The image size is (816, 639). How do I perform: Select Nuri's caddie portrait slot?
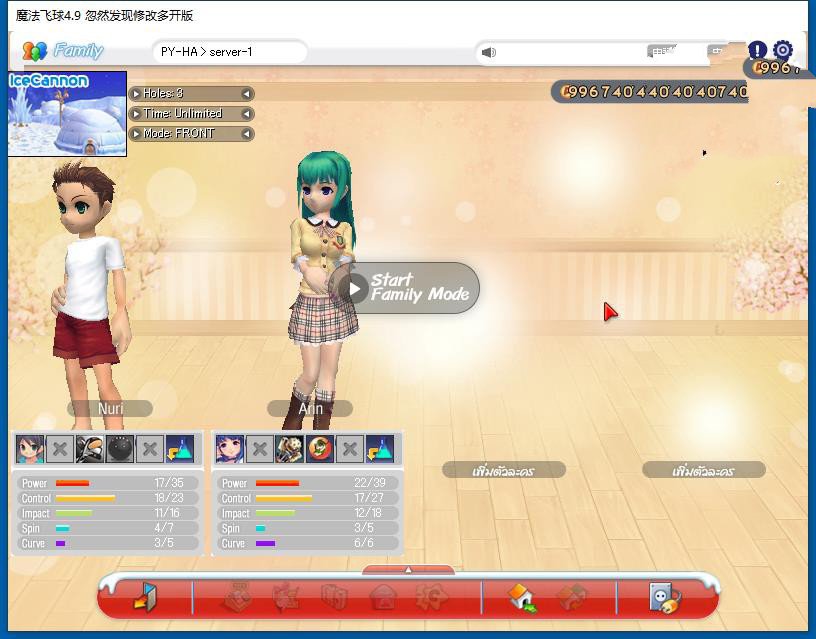pyautogui.click(x=30, y=449)
